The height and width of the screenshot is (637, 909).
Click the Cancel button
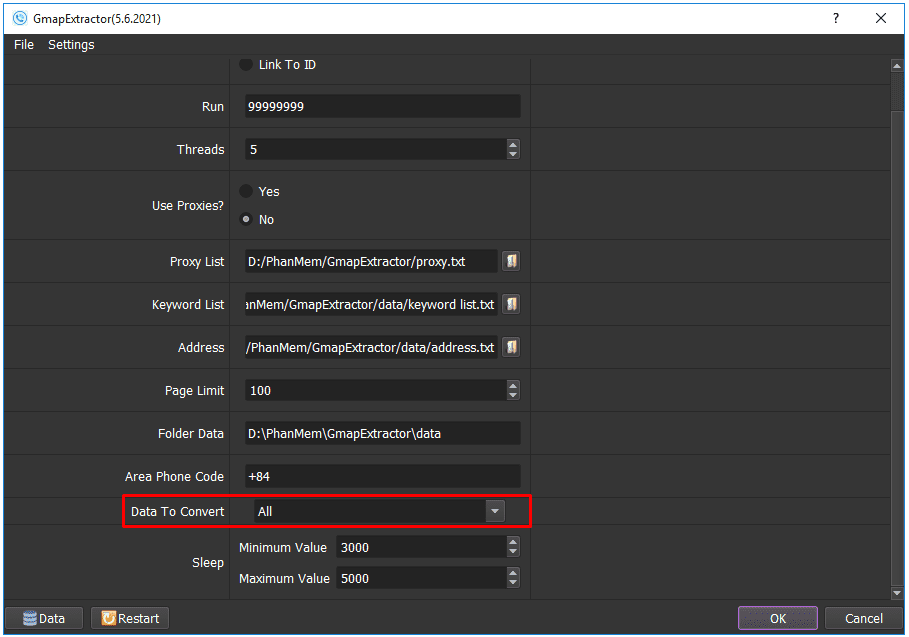[863, 618]
